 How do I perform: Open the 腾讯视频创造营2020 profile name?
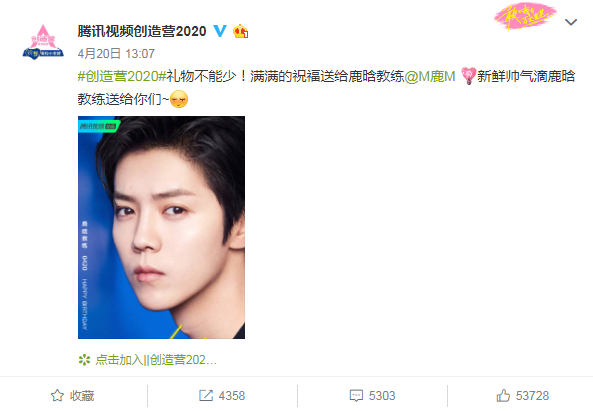click(142, 31)
